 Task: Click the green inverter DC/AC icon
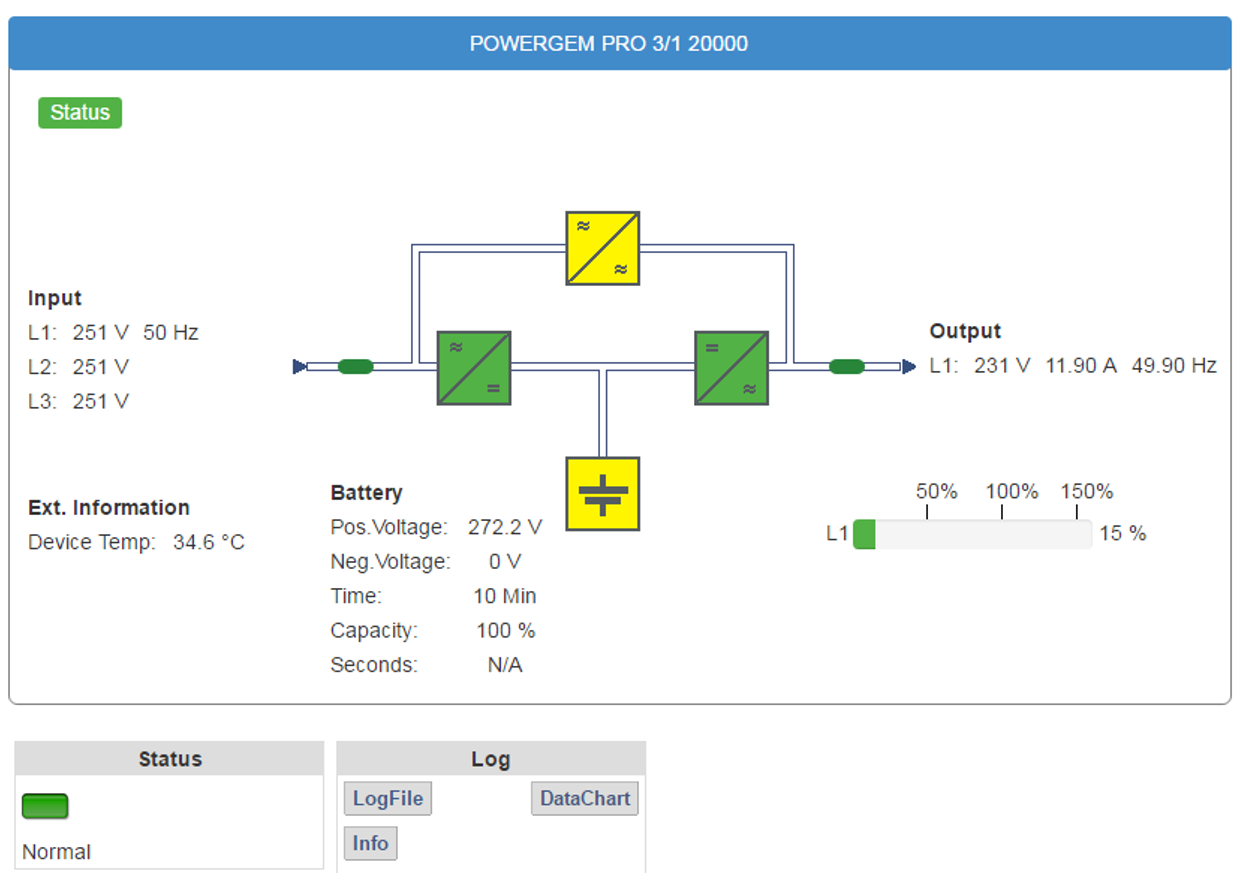pos(732,368)
